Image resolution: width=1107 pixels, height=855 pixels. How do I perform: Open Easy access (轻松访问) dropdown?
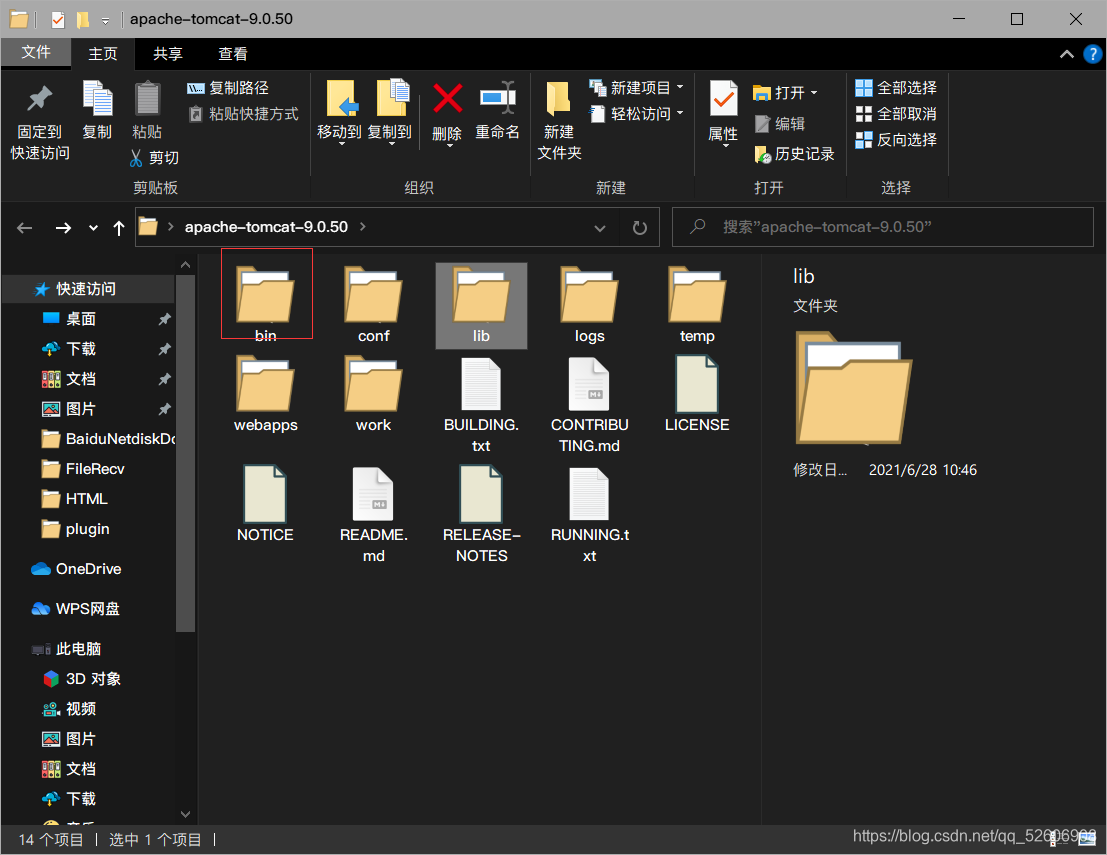(637, 114)
